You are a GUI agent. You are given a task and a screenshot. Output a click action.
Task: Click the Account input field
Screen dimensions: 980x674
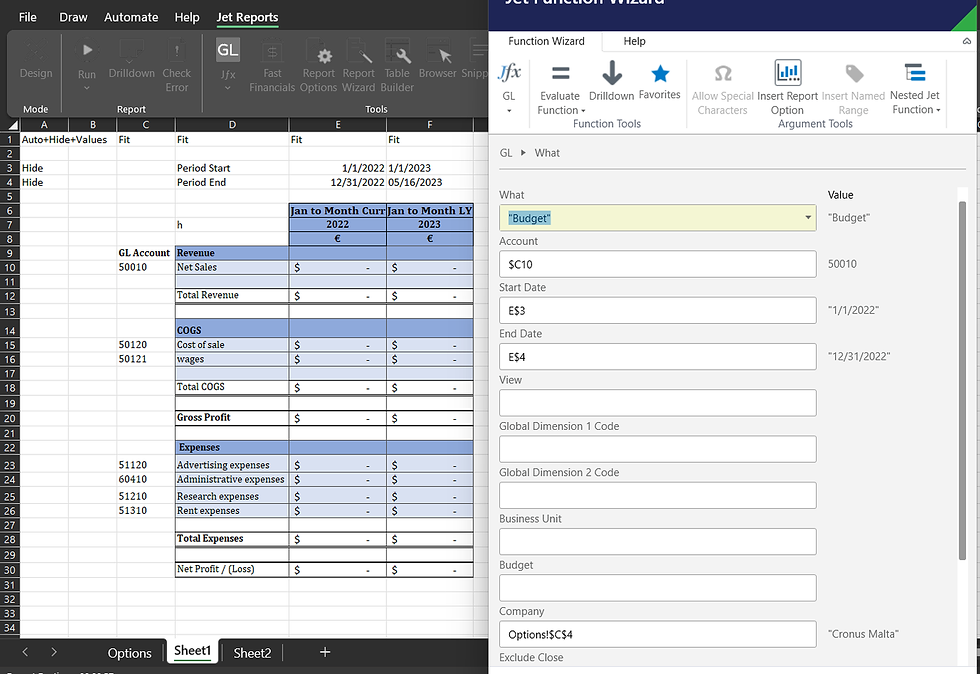tap(658, 264)
